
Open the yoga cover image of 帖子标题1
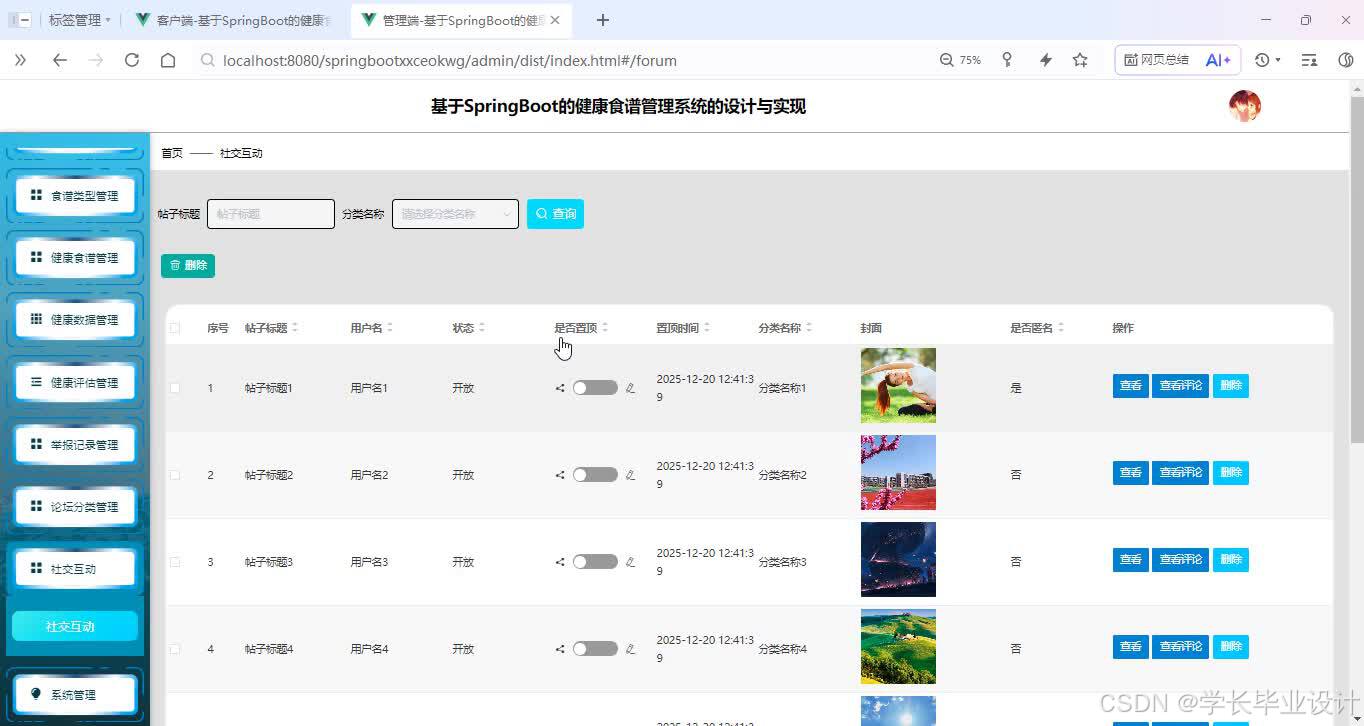click(x=898, y=385)
